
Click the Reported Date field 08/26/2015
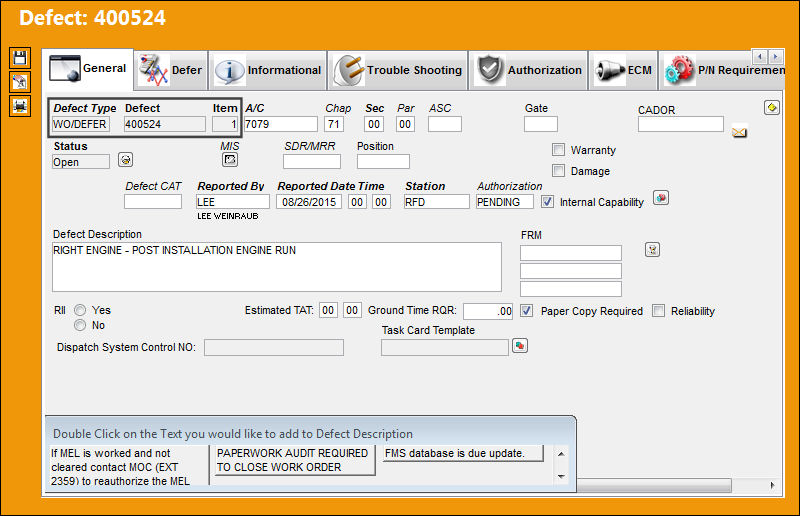click(309, 202)
